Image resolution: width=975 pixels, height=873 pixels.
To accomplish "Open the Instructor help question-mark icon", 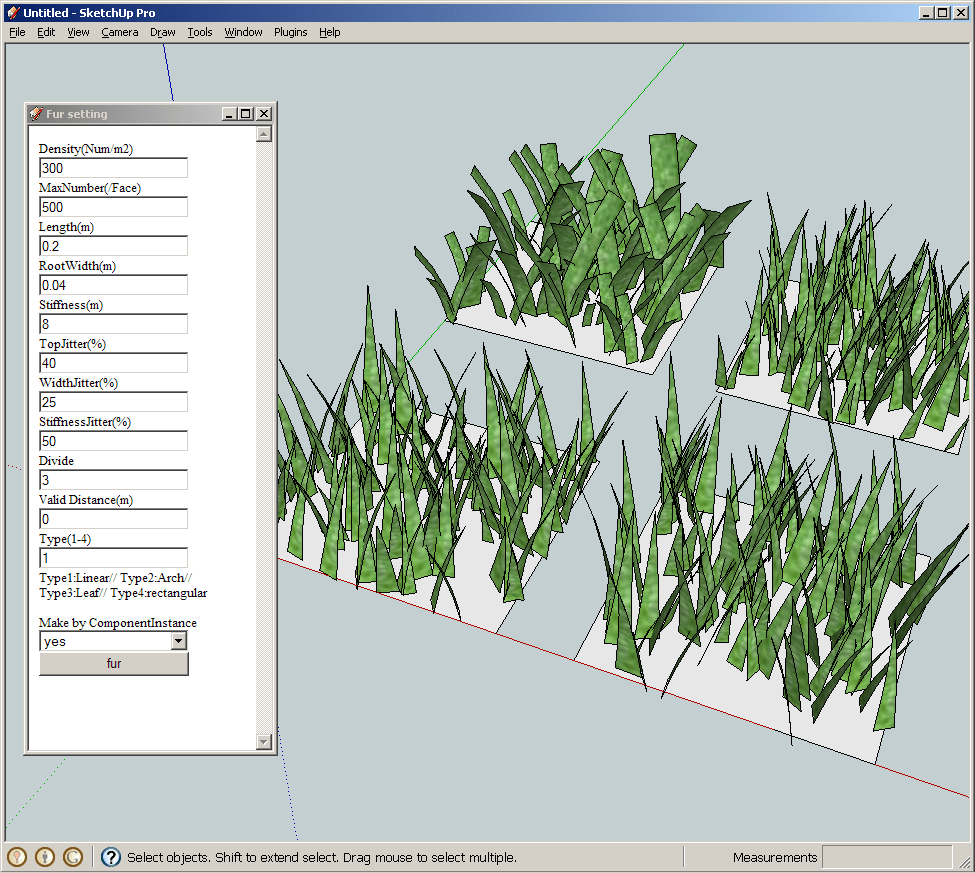I will [x=111, y=857].
